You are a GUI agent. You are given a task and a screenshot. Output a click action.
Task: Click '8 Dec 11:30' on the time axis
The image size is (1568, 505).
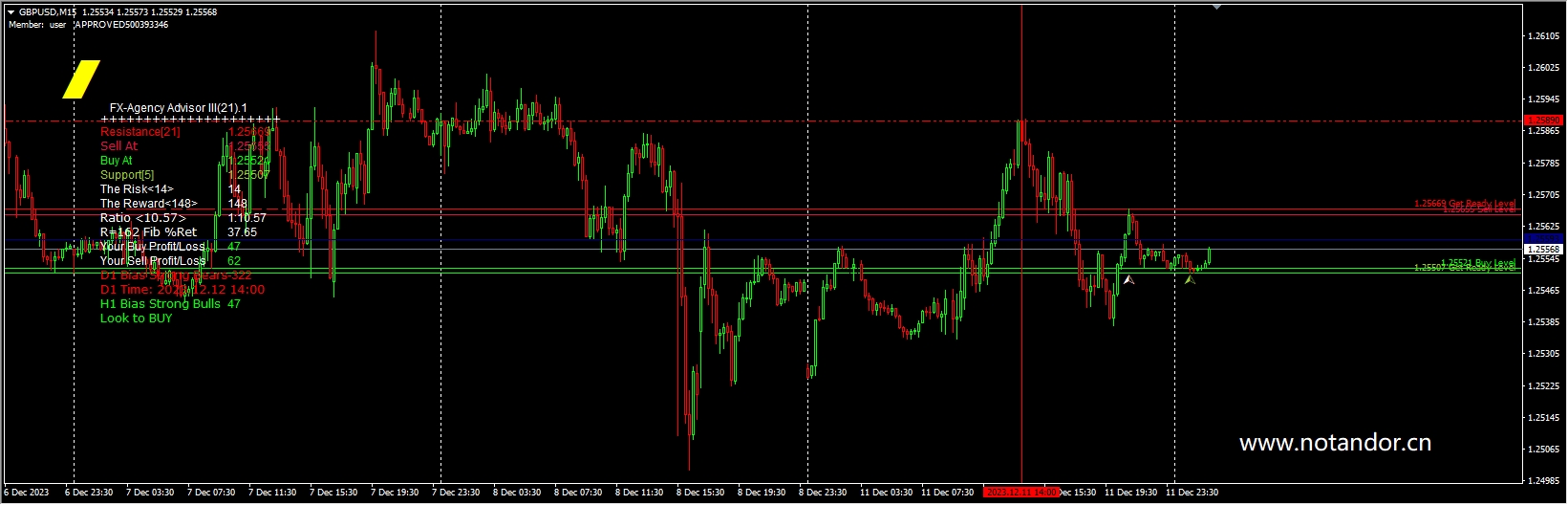pos(639,493)
